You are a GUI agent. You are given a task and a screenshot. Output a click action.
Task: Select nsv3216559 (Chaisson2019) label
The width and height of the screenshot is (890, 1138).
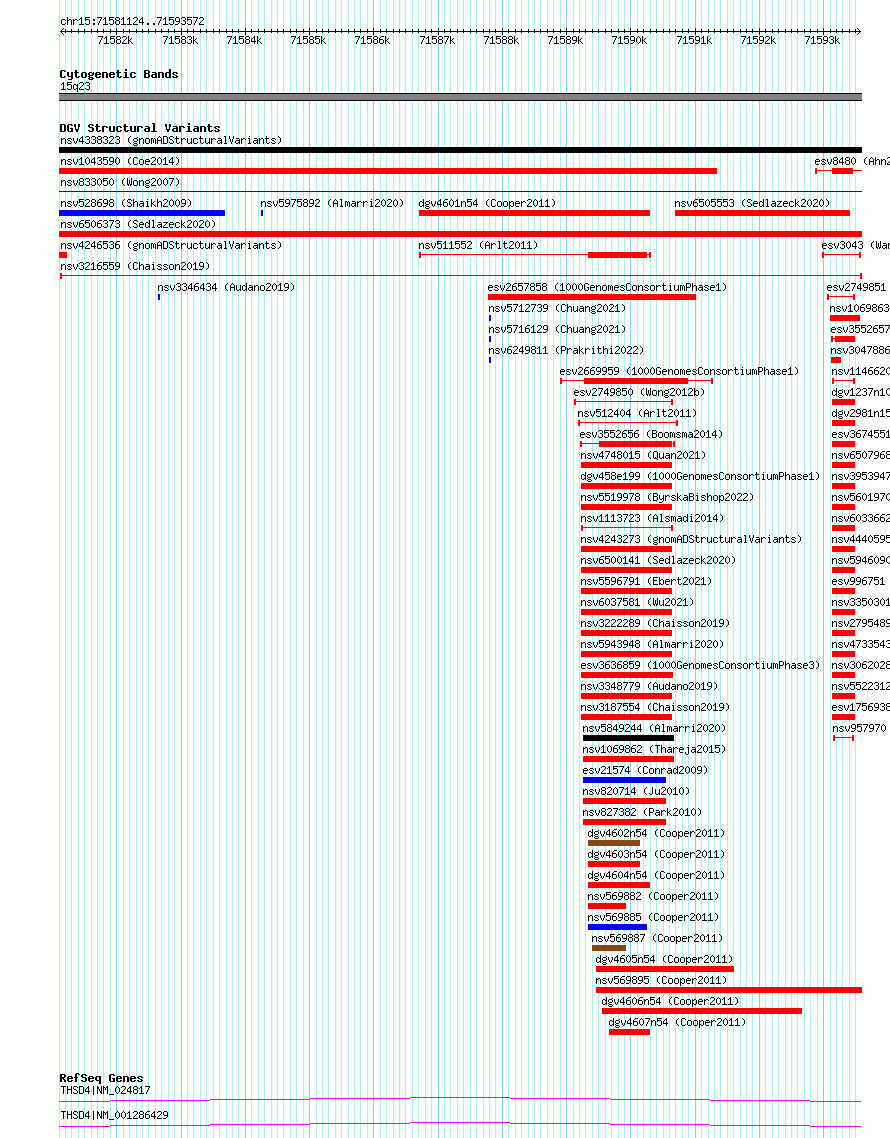135,266
